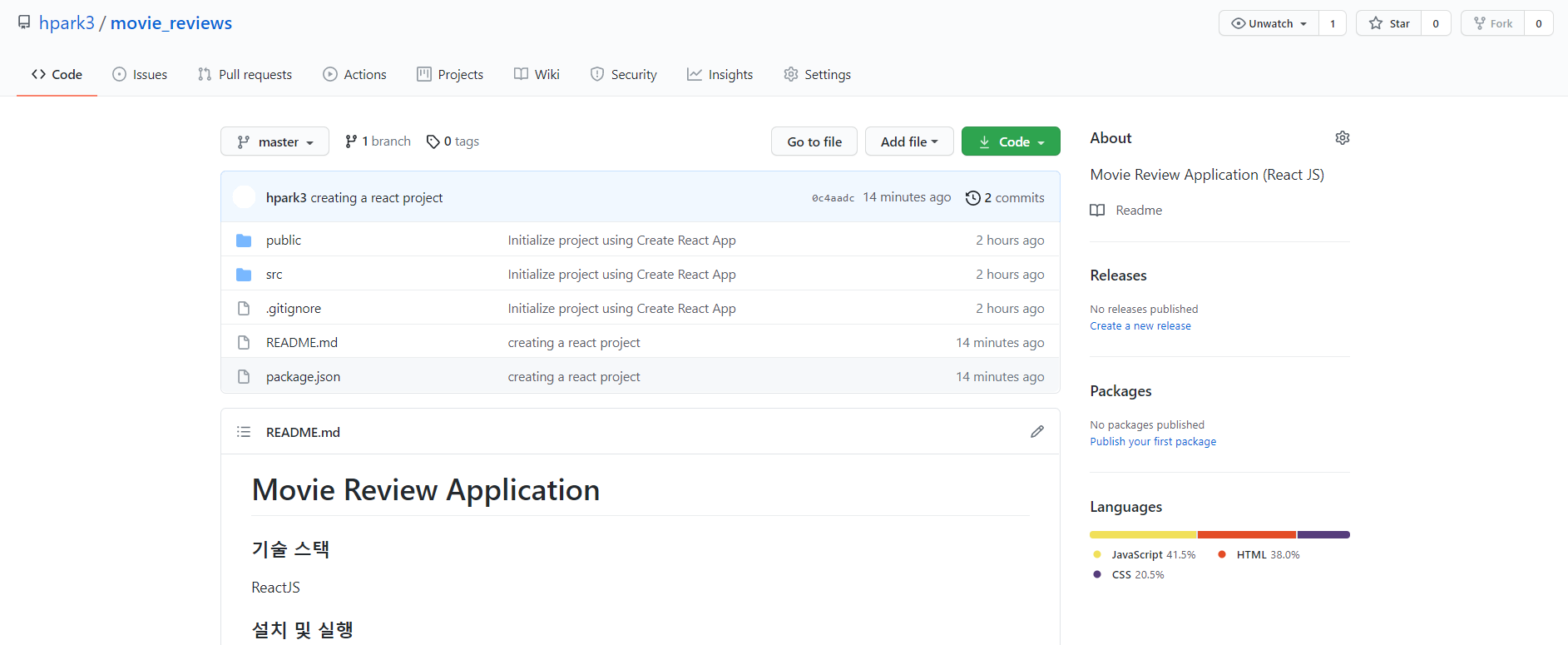Click the Fork button
This screenshot has height=645, width=1568.
(1492, 23)
